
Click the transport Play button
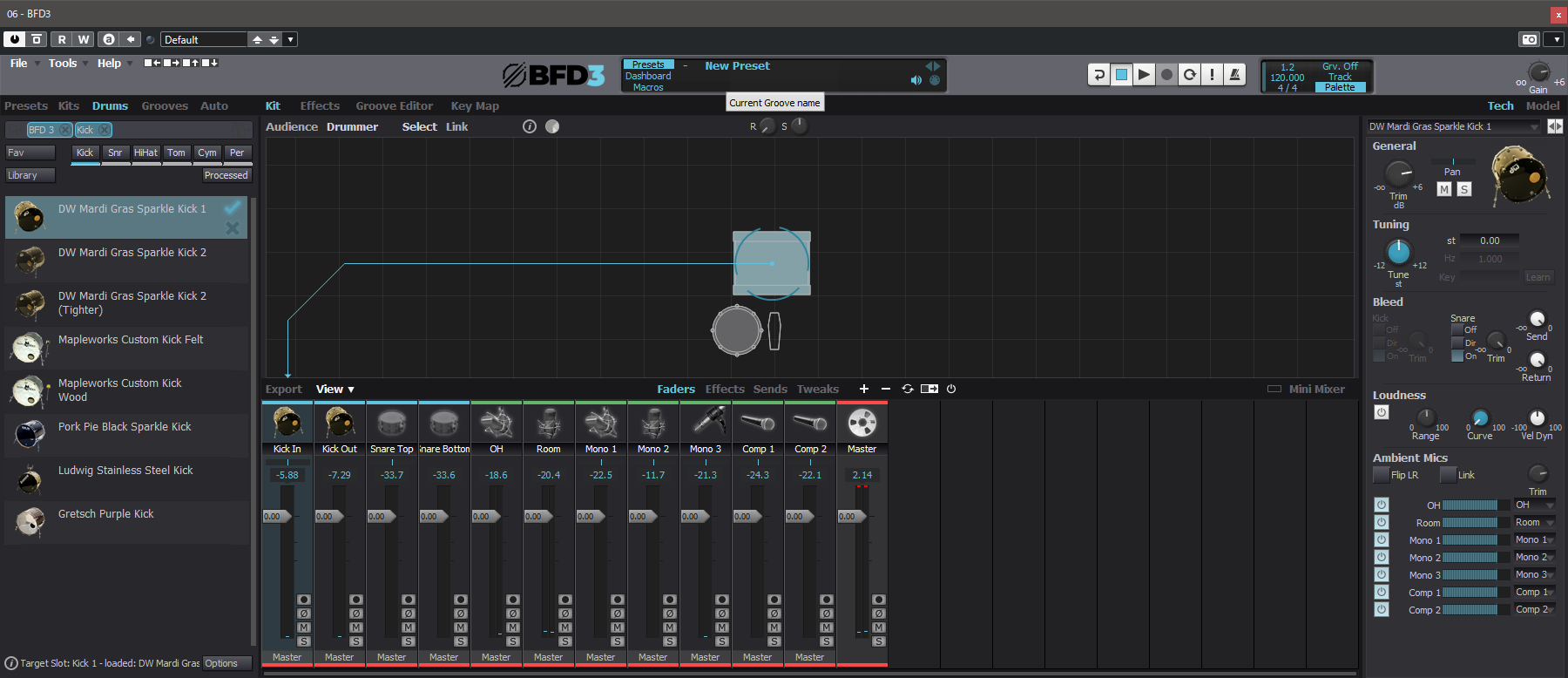(1145, 75)
